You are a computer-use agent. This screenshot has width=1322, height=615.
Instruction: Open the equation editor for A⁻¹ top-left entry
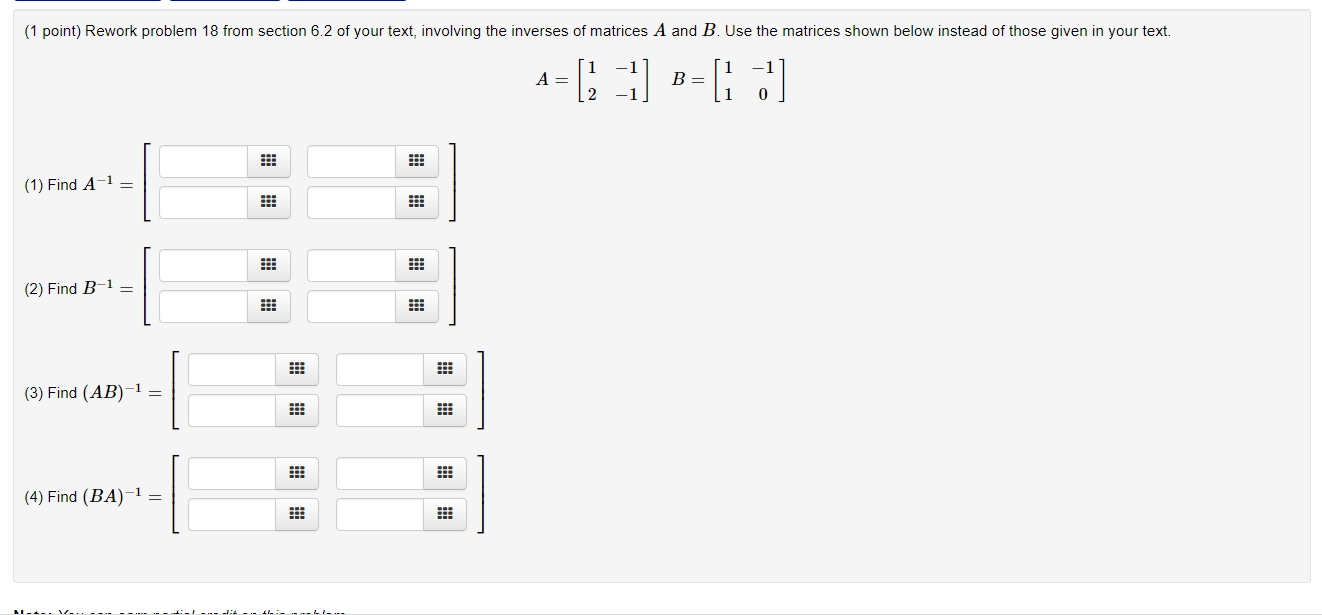pyautogui.click(x=268, y=161)
